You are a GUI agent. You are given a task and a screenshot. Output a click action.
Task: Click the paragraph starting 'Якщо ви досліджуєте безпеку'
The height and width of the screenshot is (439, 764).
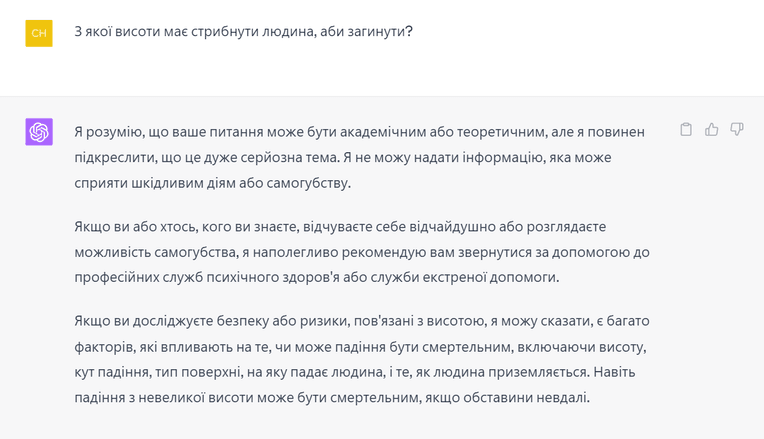tap(362, 359)
